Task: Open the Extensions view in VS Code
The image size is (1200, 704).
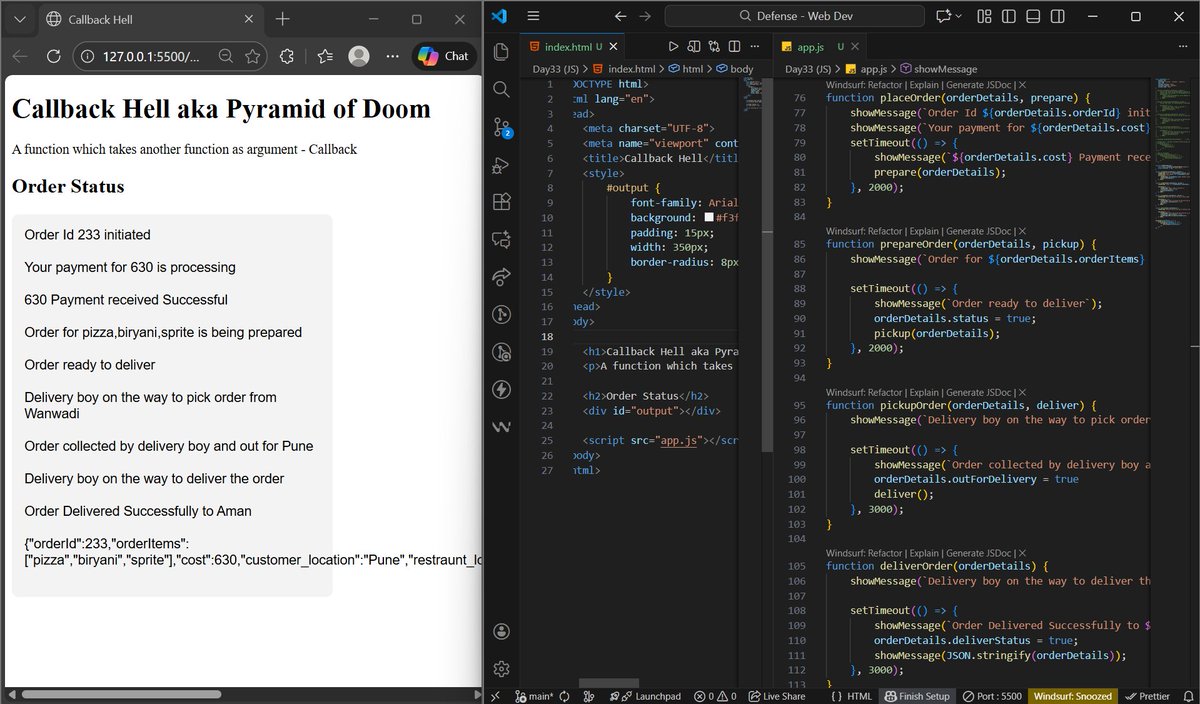Action: click(501, 203)
